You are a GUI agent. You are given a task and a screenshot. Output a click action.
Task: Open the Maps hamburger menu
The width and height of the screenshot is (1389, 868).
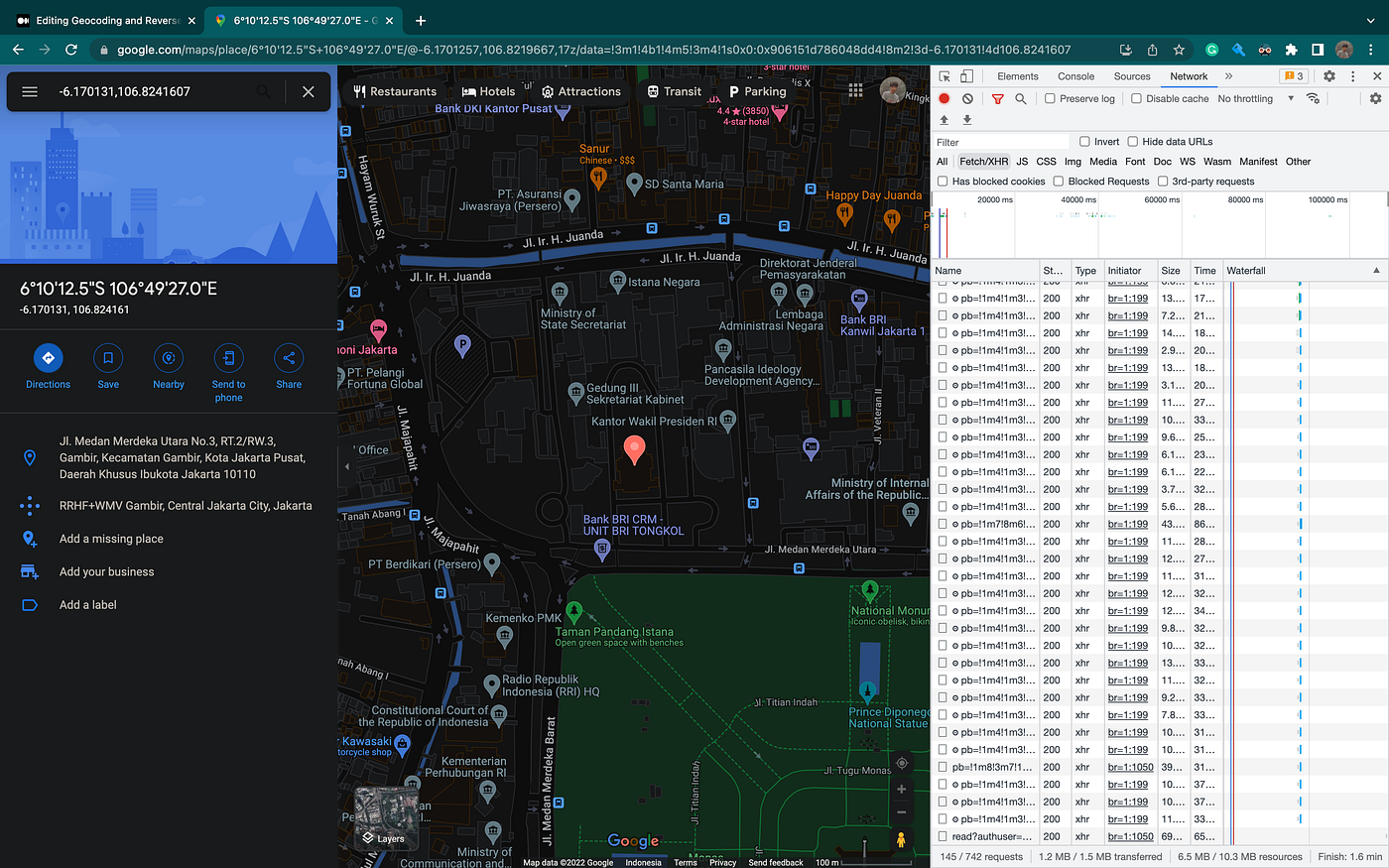(30, 91)
